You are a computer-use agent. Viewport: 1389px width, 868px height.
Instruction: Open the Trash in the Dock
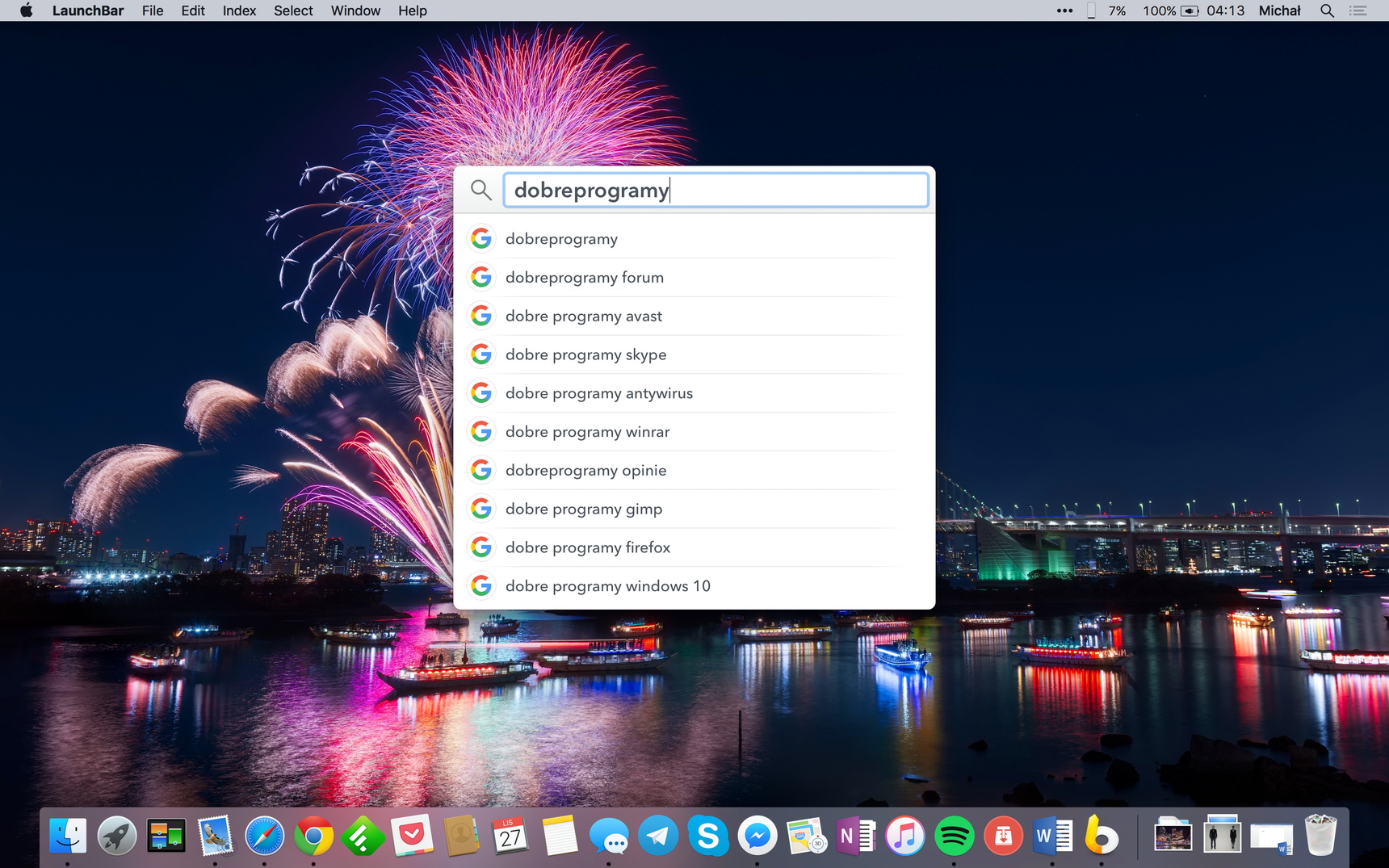click(x=1320, y=836)
